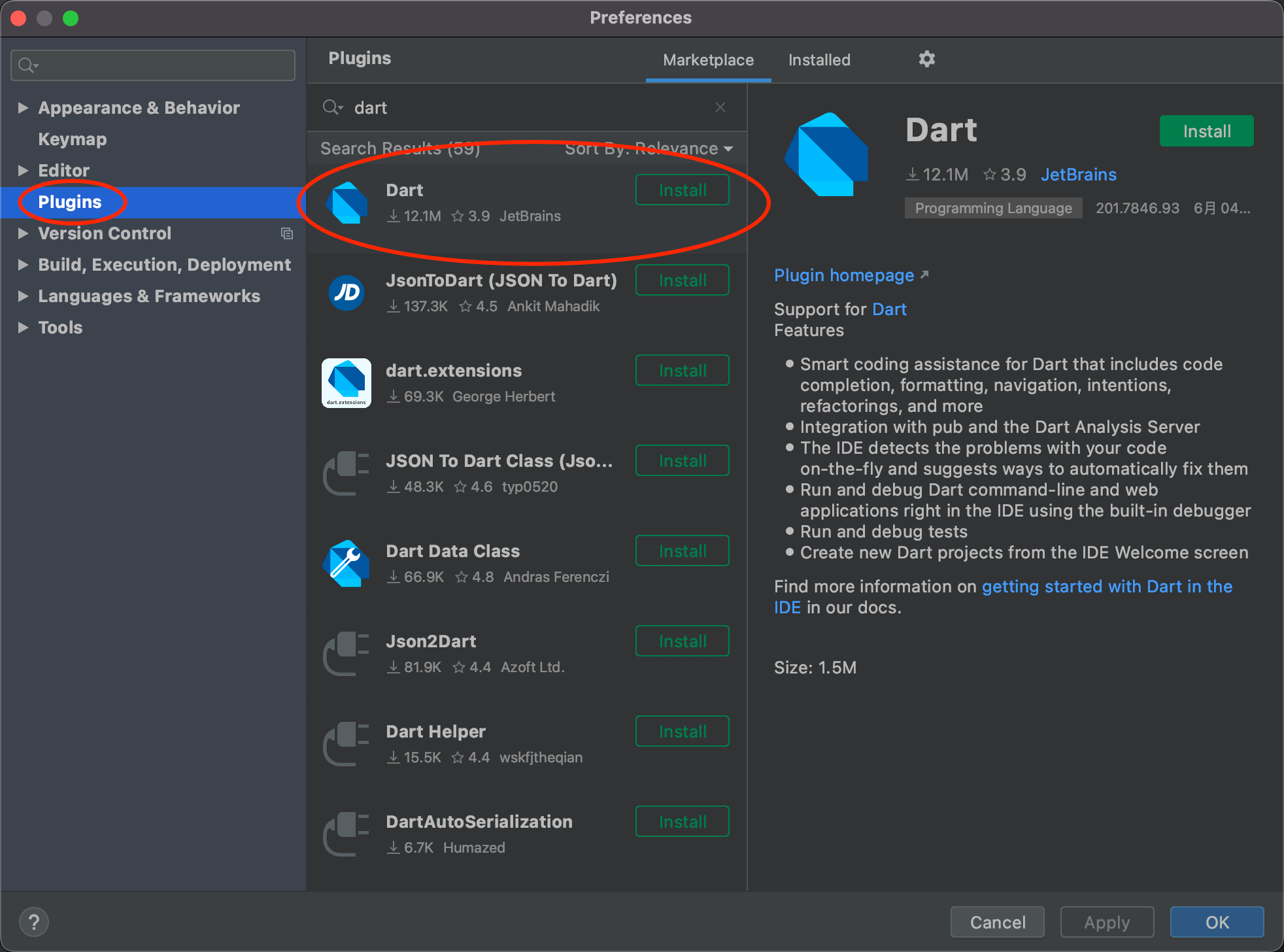Select the Dart Data Class result title
This screenshot has height=952, width=1284.
(x=452, y=551)
